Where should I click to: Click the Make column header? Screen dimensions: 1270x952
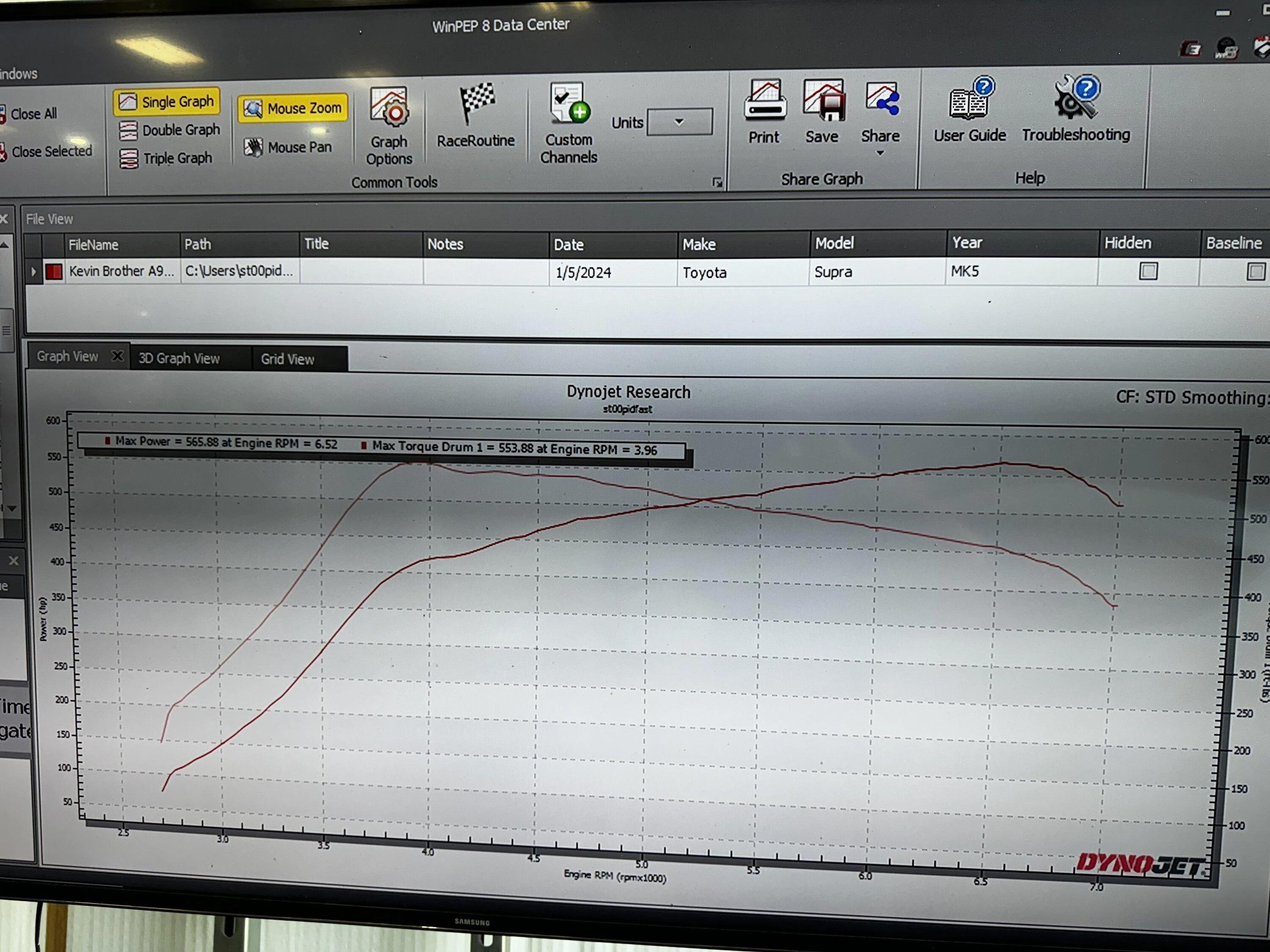[743, 245]
